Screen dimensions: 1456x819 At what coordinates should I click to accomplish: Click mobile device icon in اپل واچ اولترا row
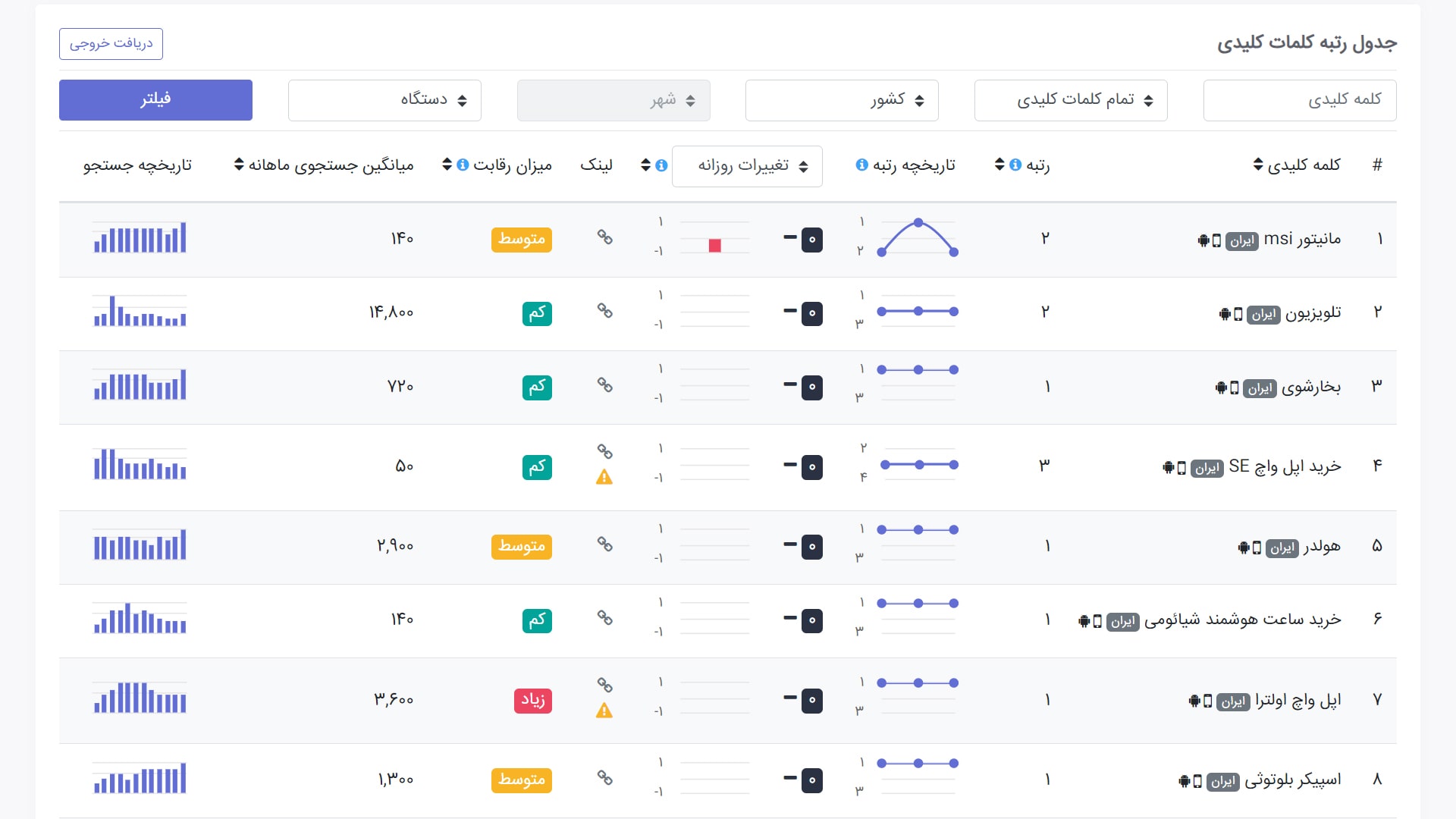[1208, 701]
